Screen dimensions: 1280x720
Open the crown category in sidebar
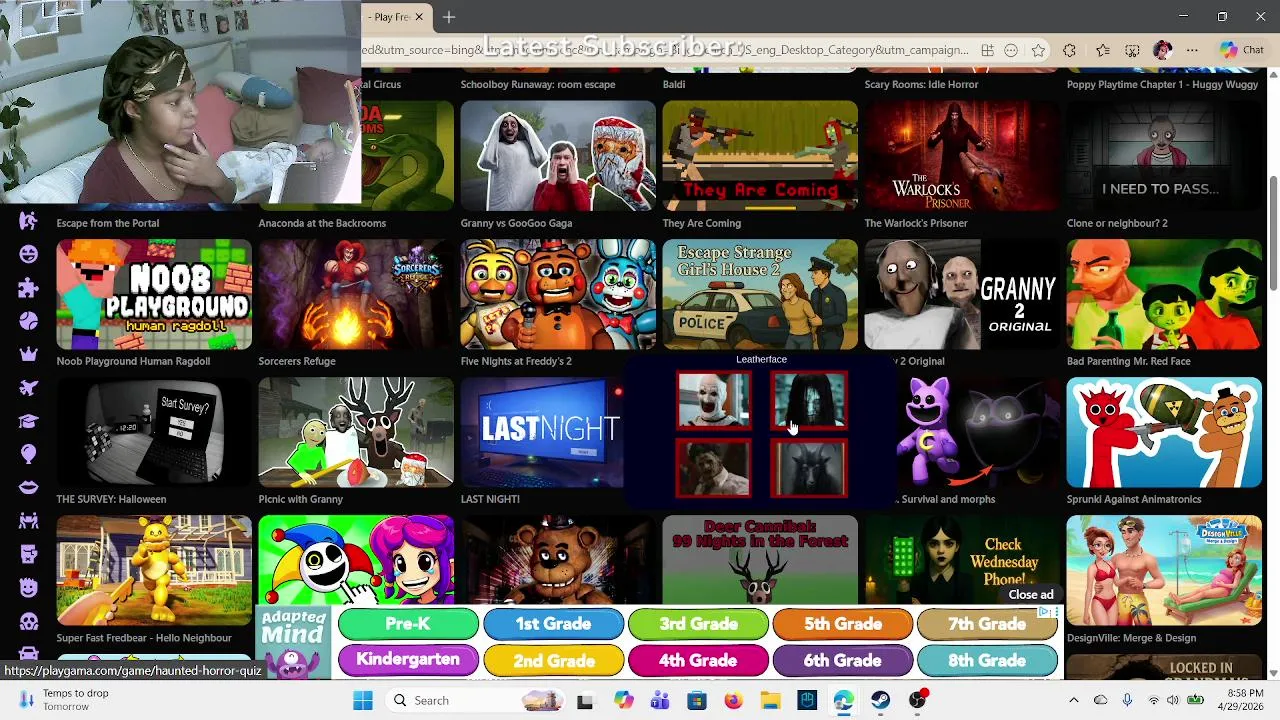click(x=28, y=354)
